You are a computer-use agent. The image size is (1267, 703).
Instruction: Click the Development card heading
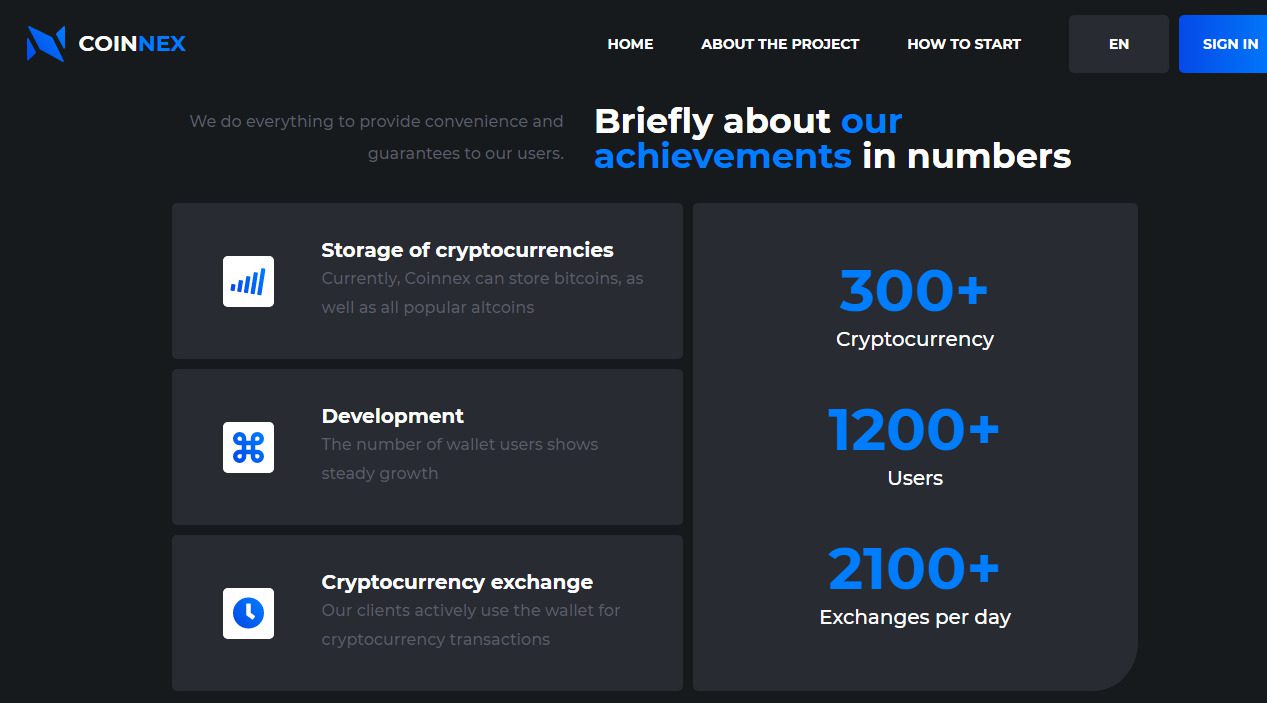click(392, 416)
